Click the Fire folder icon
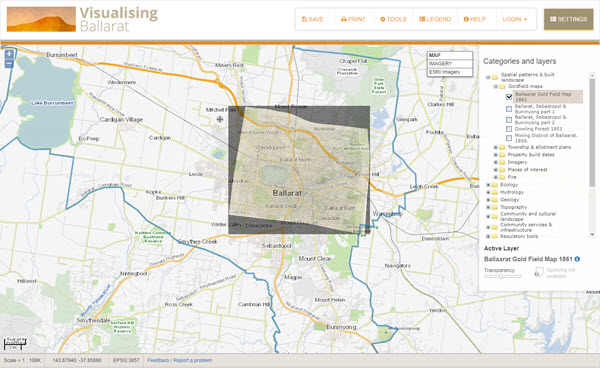600x375 pixels. pyautogui.click(x=502, y=177)
